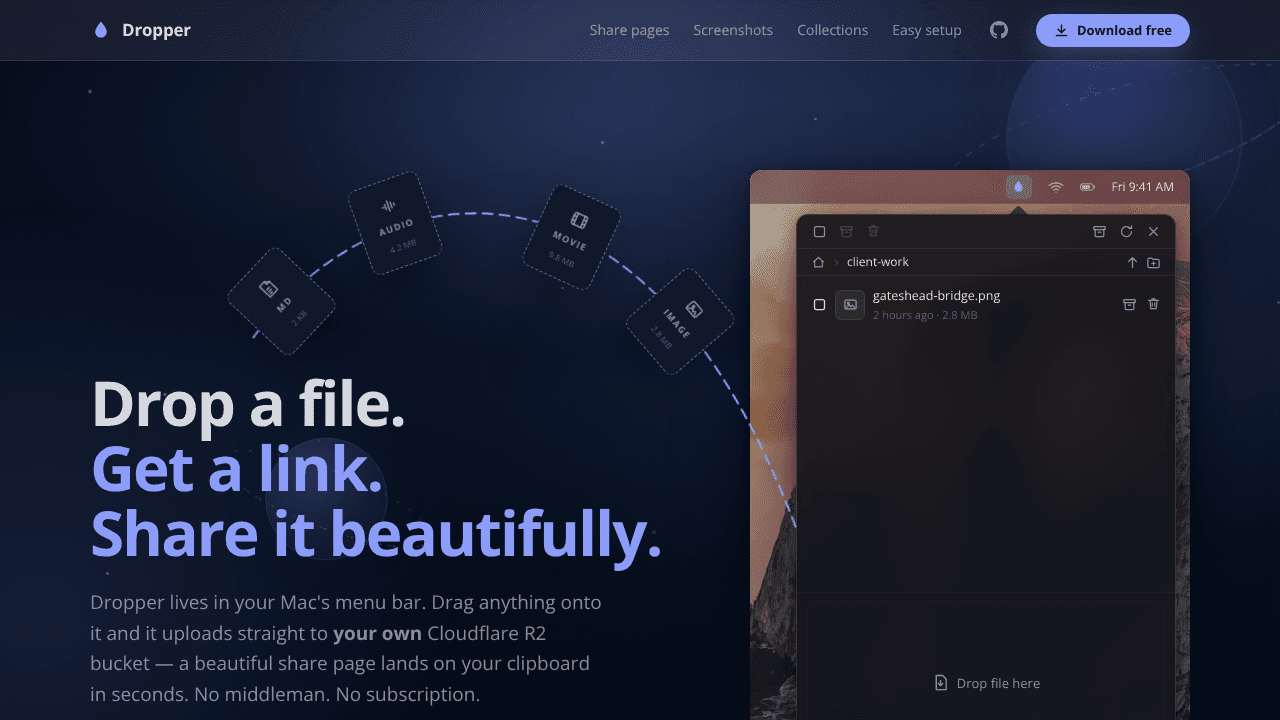
Task: Tick the select-all checkbox in the panel toolbar
Action: [x=819, y=231]
